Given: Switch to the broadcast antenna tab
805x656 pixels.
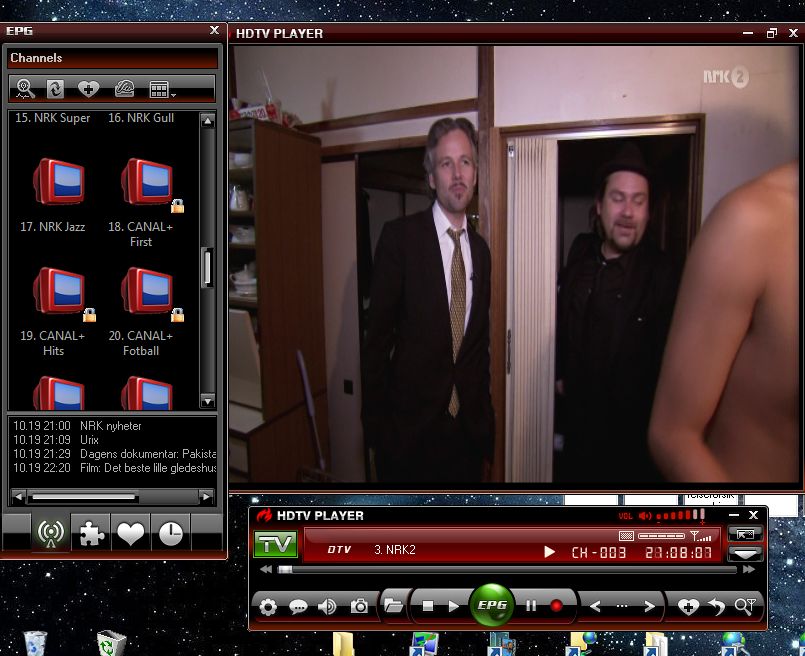Looking at the screenshot, I should point(50,532).
